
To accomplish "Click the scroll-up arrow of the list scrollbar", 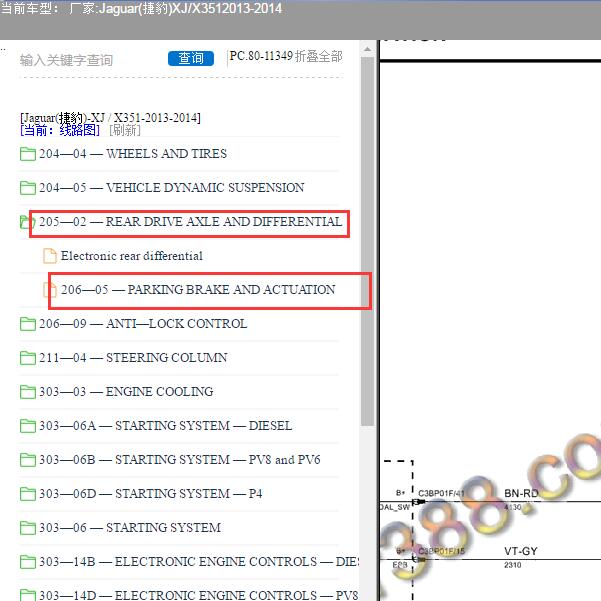I will coord(368,49).
